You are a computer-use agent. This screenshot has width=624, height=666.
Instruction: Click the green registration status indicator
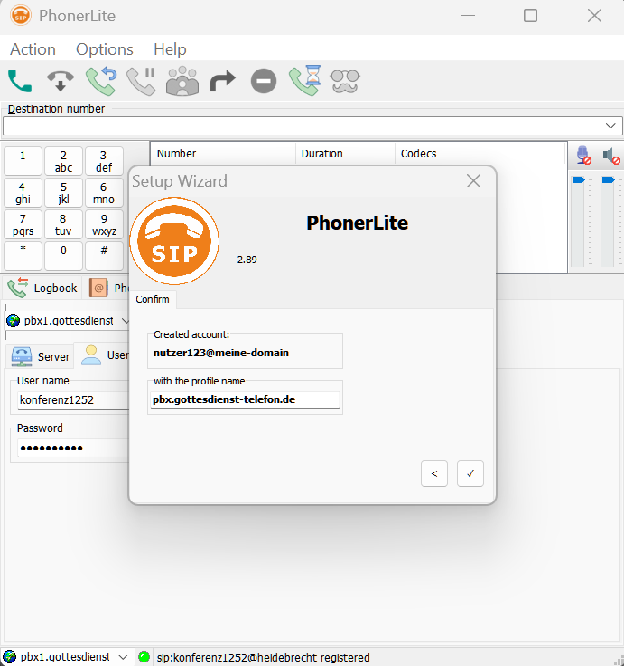click(144, 657)
